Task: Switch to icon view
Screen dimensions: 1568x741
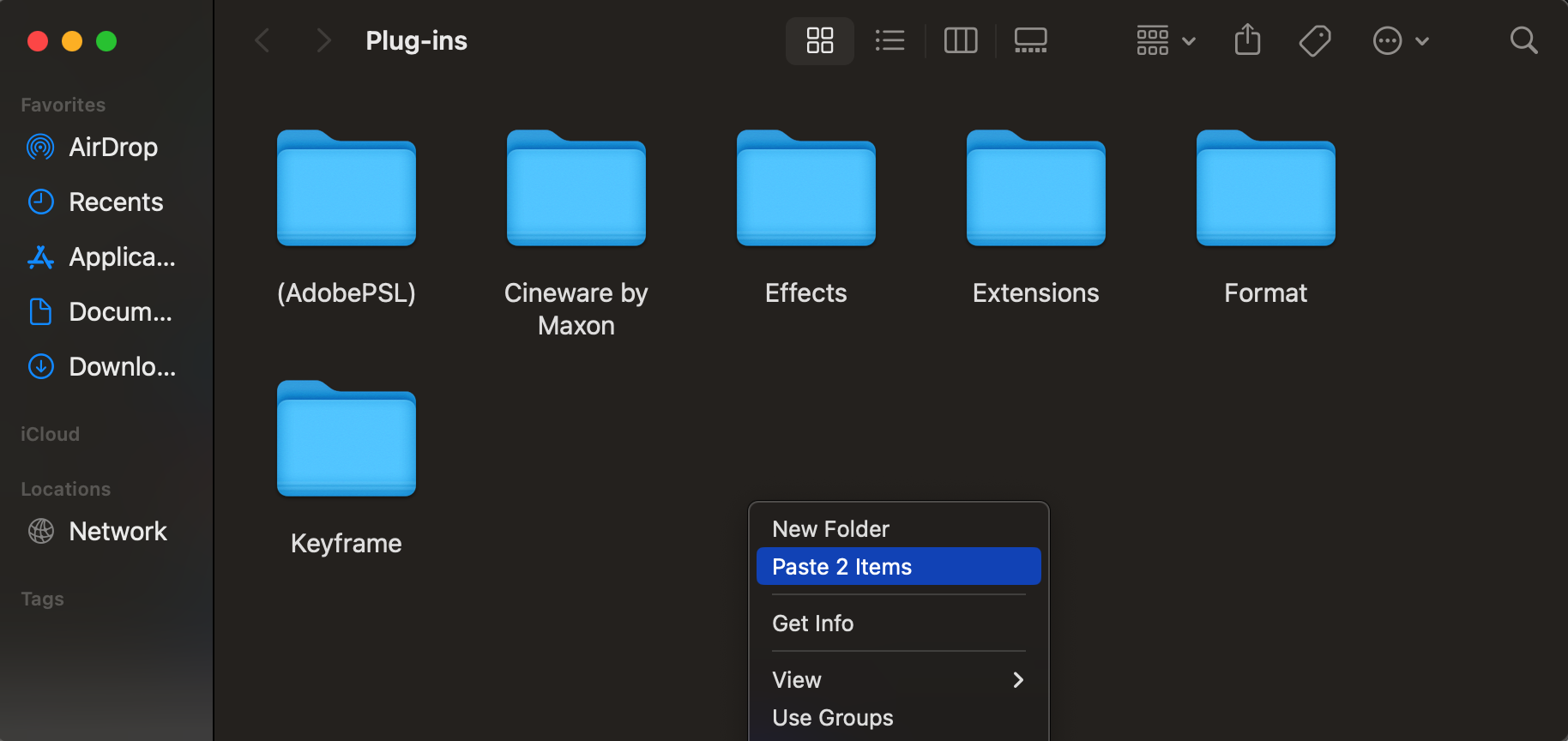Action: tap(819, 40)
